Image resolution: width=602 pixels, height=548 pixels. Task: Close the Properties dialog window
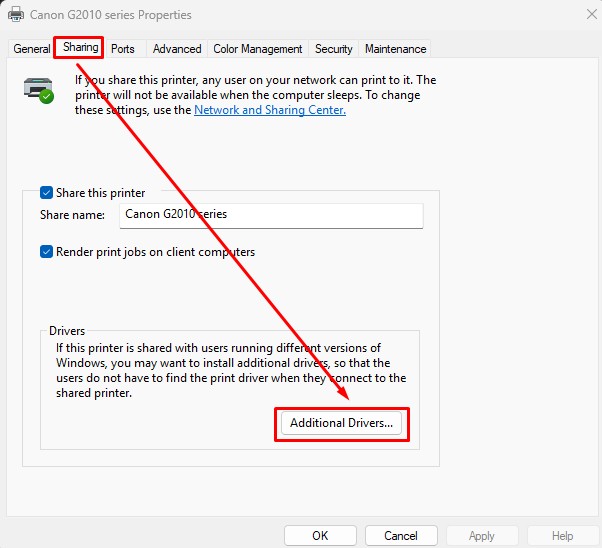pyautogui.click(x=592, y=15)
